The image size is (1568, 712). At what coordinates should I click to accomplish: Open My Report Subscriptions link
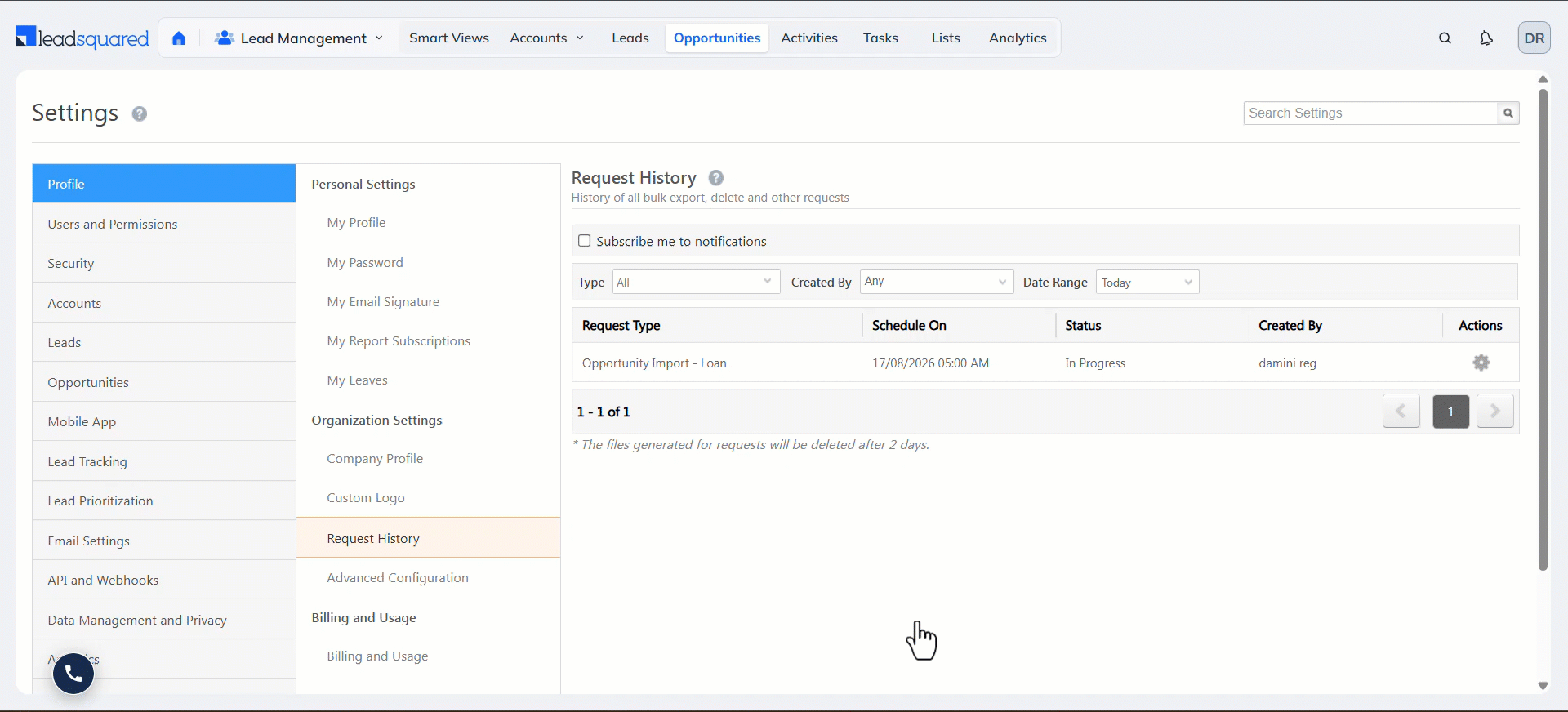399,341
